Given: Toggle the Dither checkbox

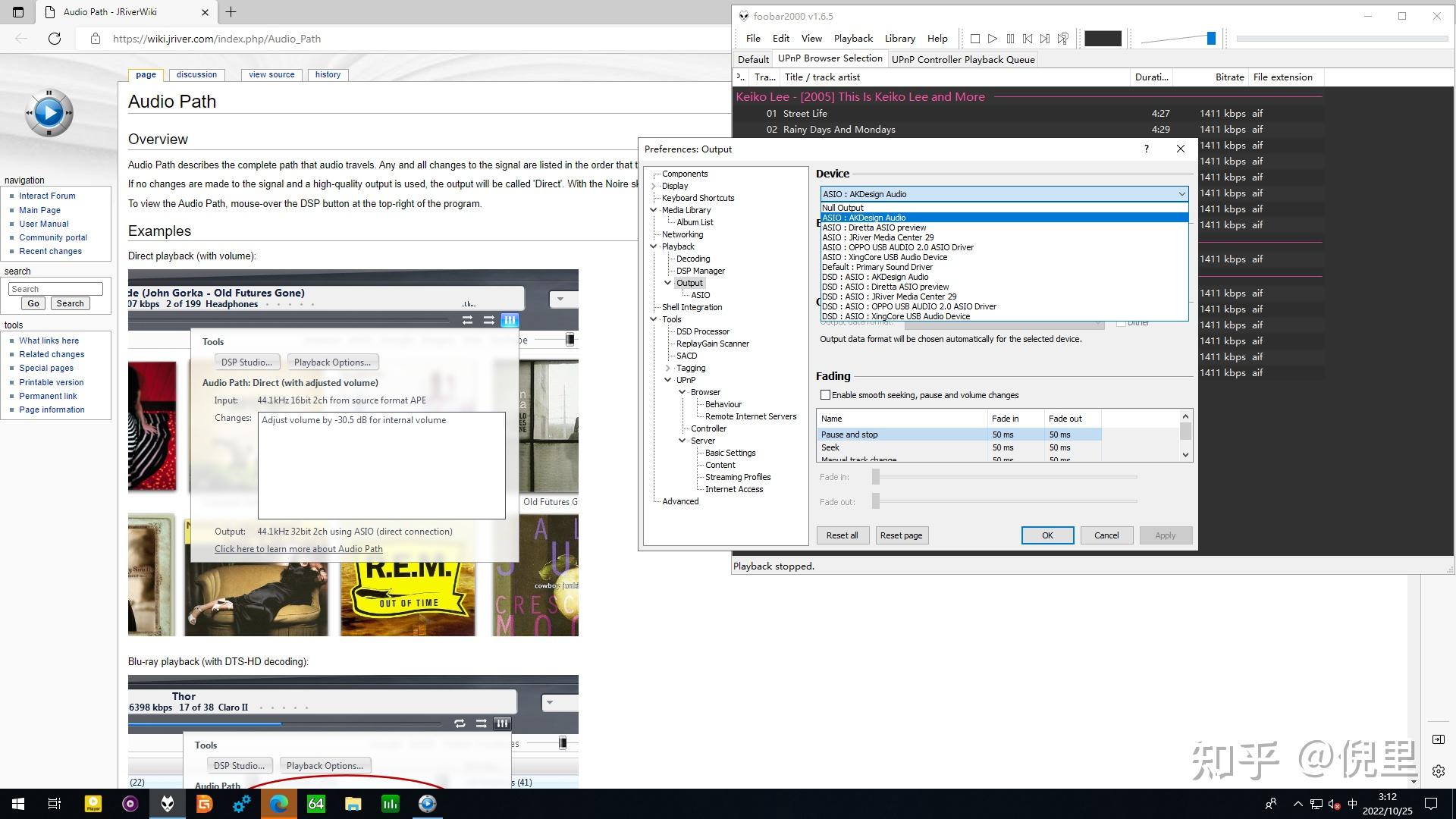Looking at the screenshot, I should pyautogui.click(x=1121, y=323).
